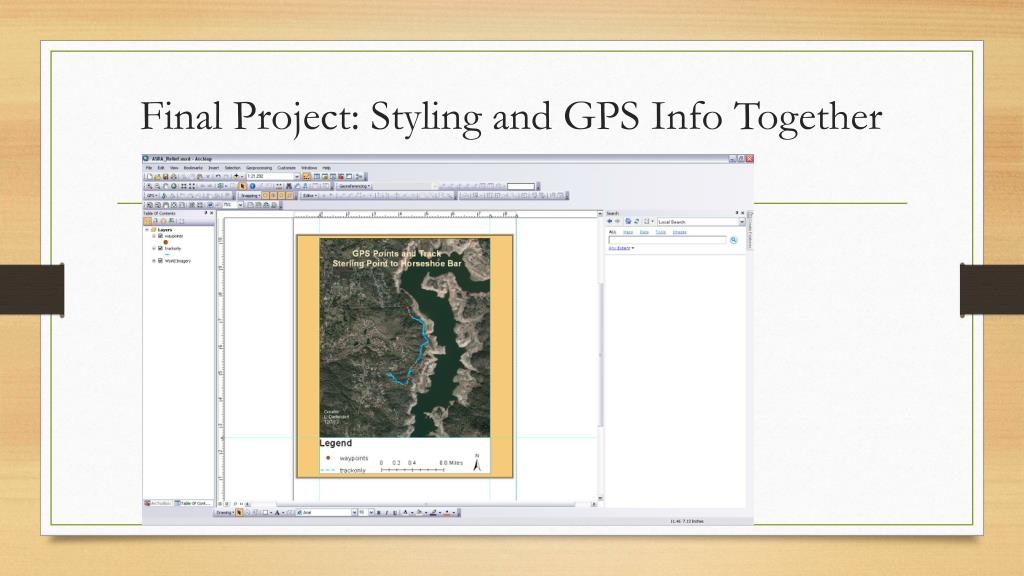Viewport: 1024px width, 576px height.
Task: Click the Open document folder icon
Action: point(157,176)
